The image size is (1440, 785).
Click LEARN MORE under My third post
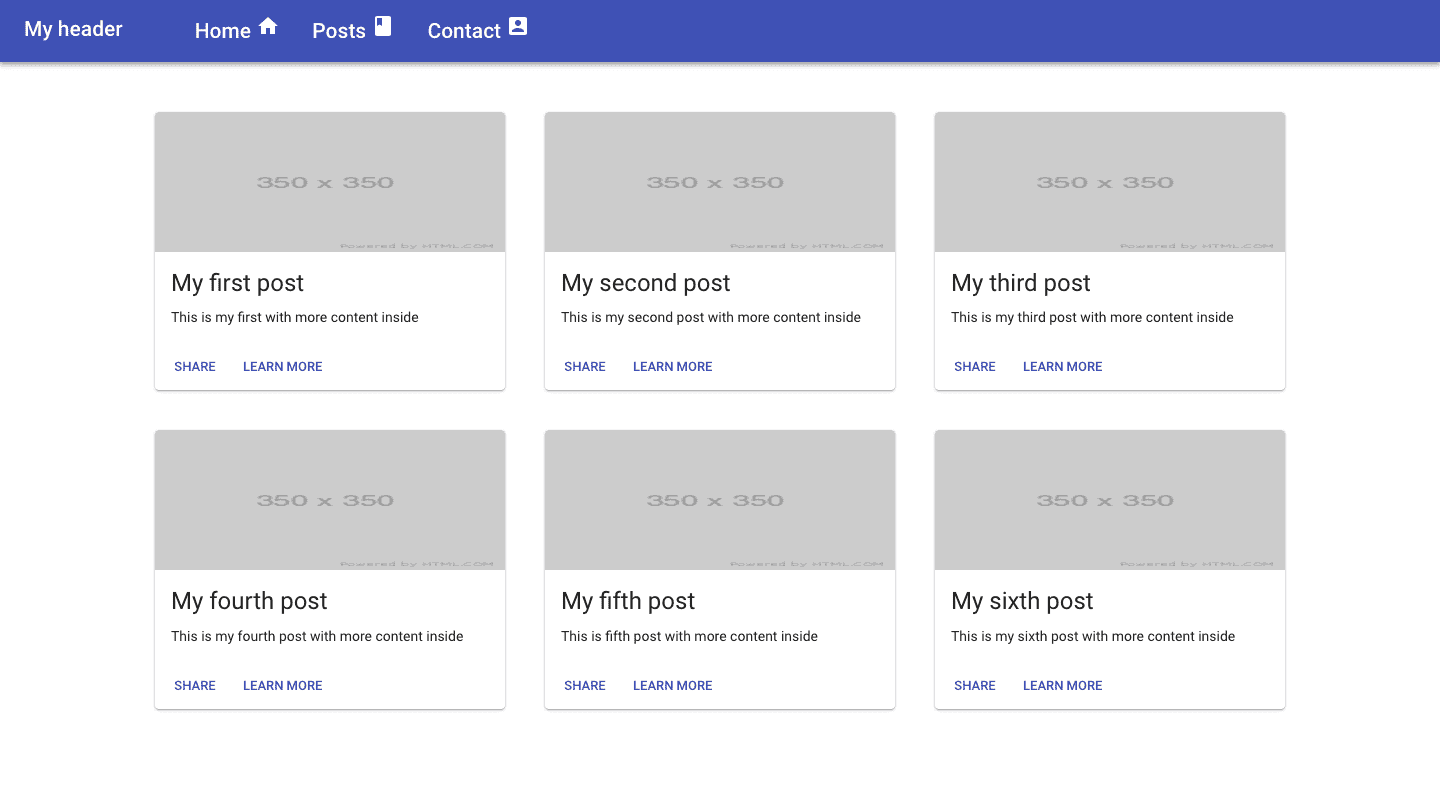pos(1062,367)
